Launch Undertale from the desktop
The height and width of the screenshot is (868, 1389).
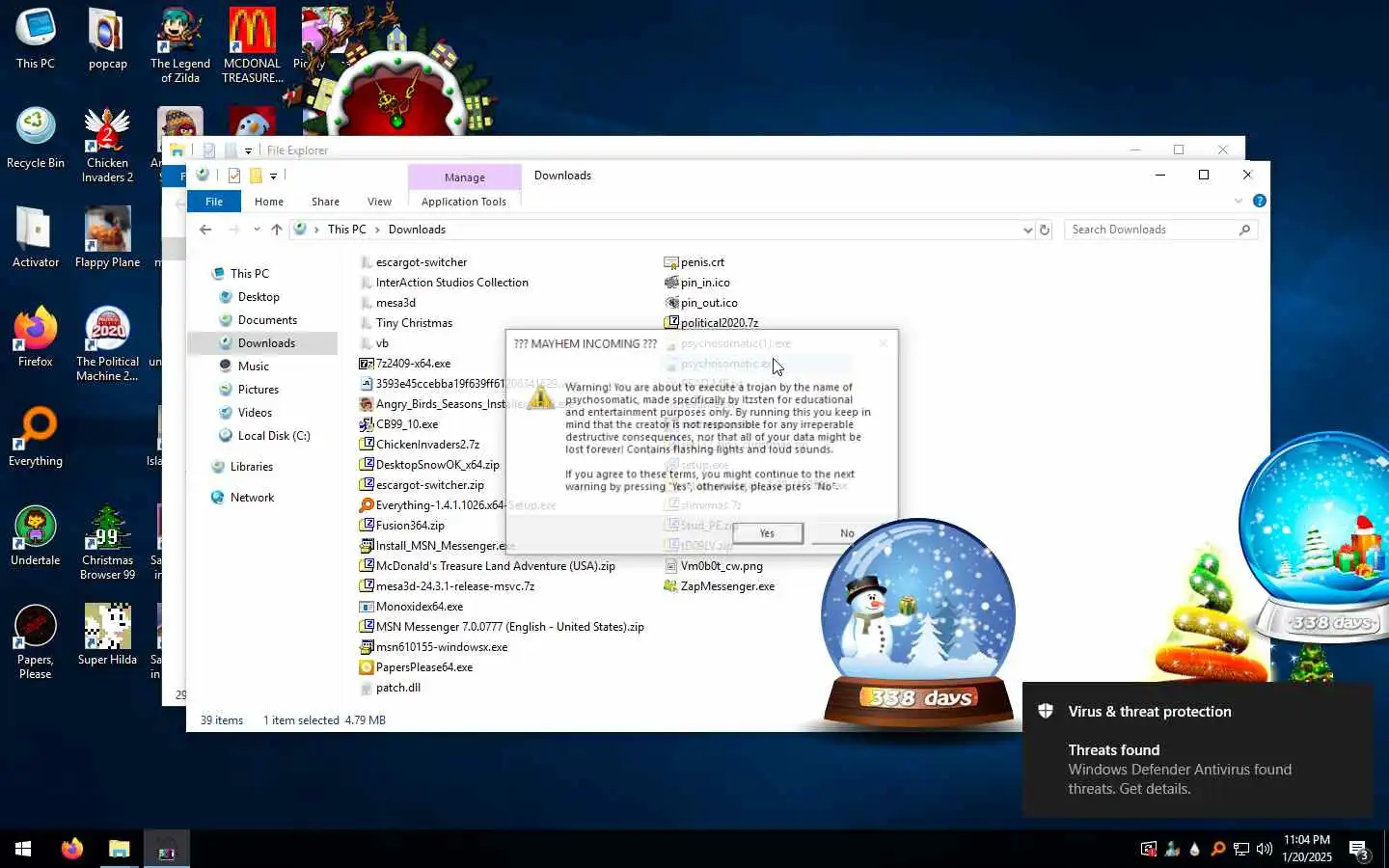[36, 535]
